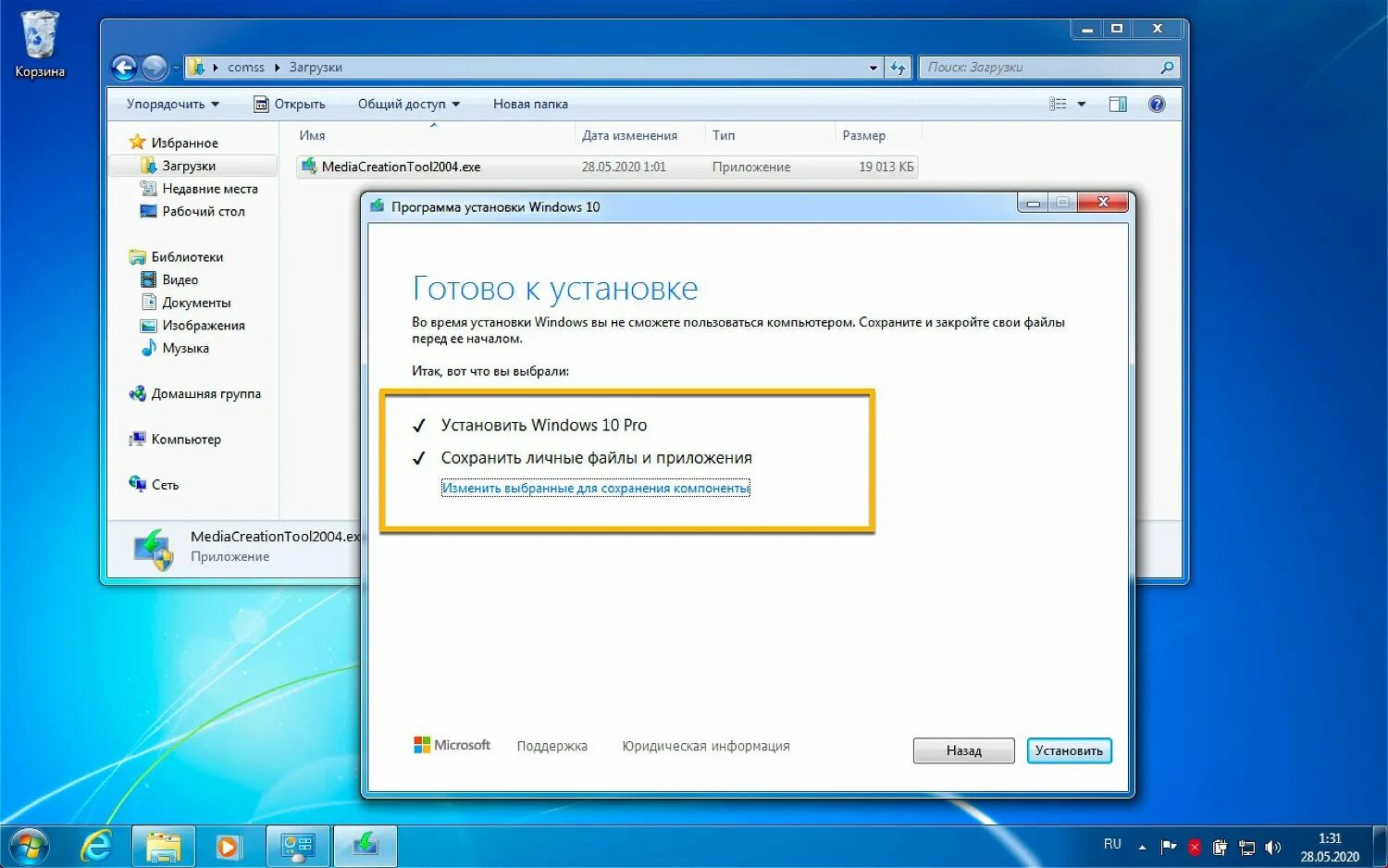Open the Recycle Bin on desktop

pyautogui.click(x=40, y=43)
